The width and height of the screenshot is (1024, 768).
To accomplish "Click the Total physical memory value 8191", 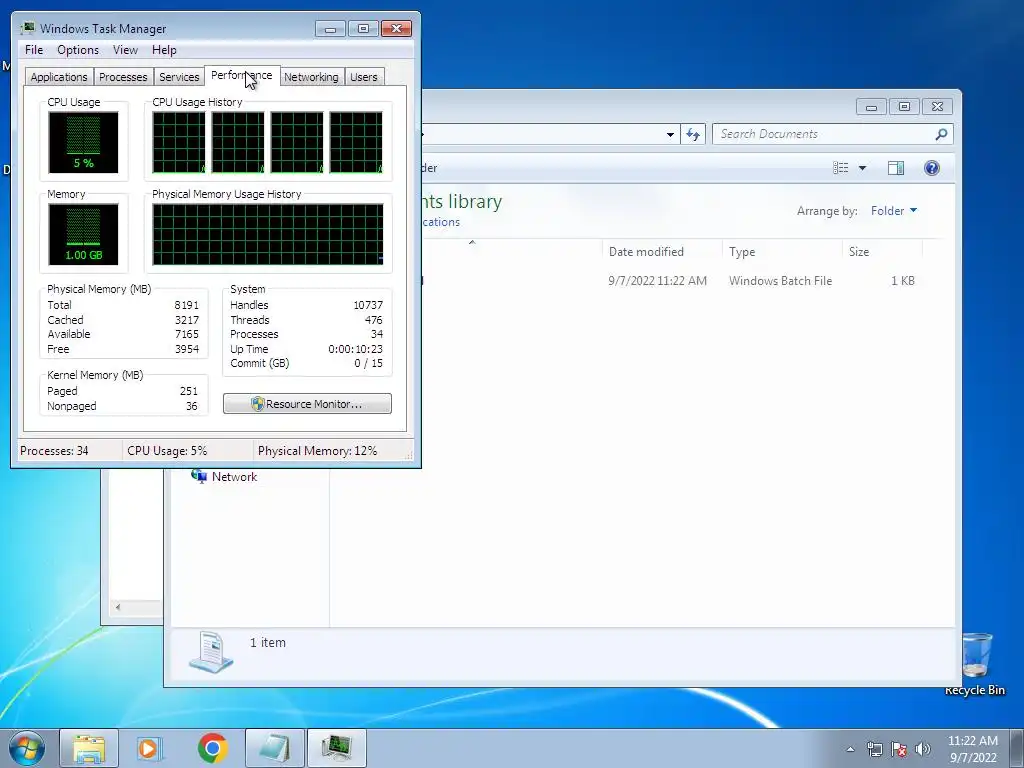I will (187, 305).
